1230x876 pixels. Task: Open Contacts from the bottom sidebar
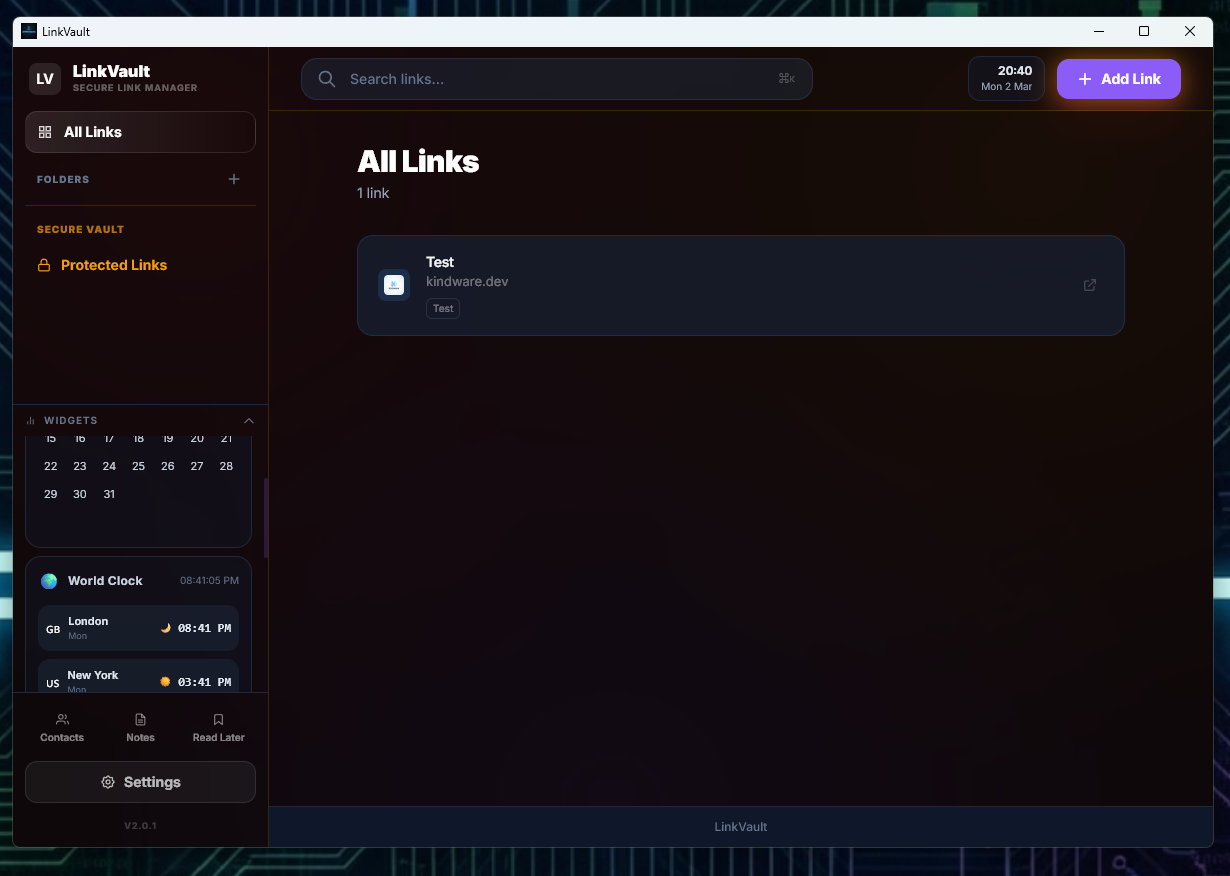[61, 725]
